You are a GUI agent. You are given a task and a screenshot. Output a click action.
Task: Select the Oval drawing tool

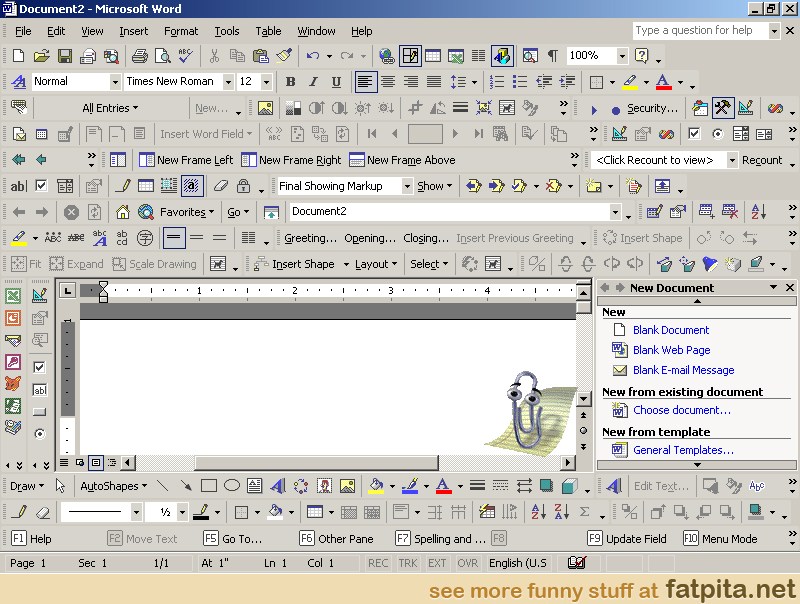[232, 486]
